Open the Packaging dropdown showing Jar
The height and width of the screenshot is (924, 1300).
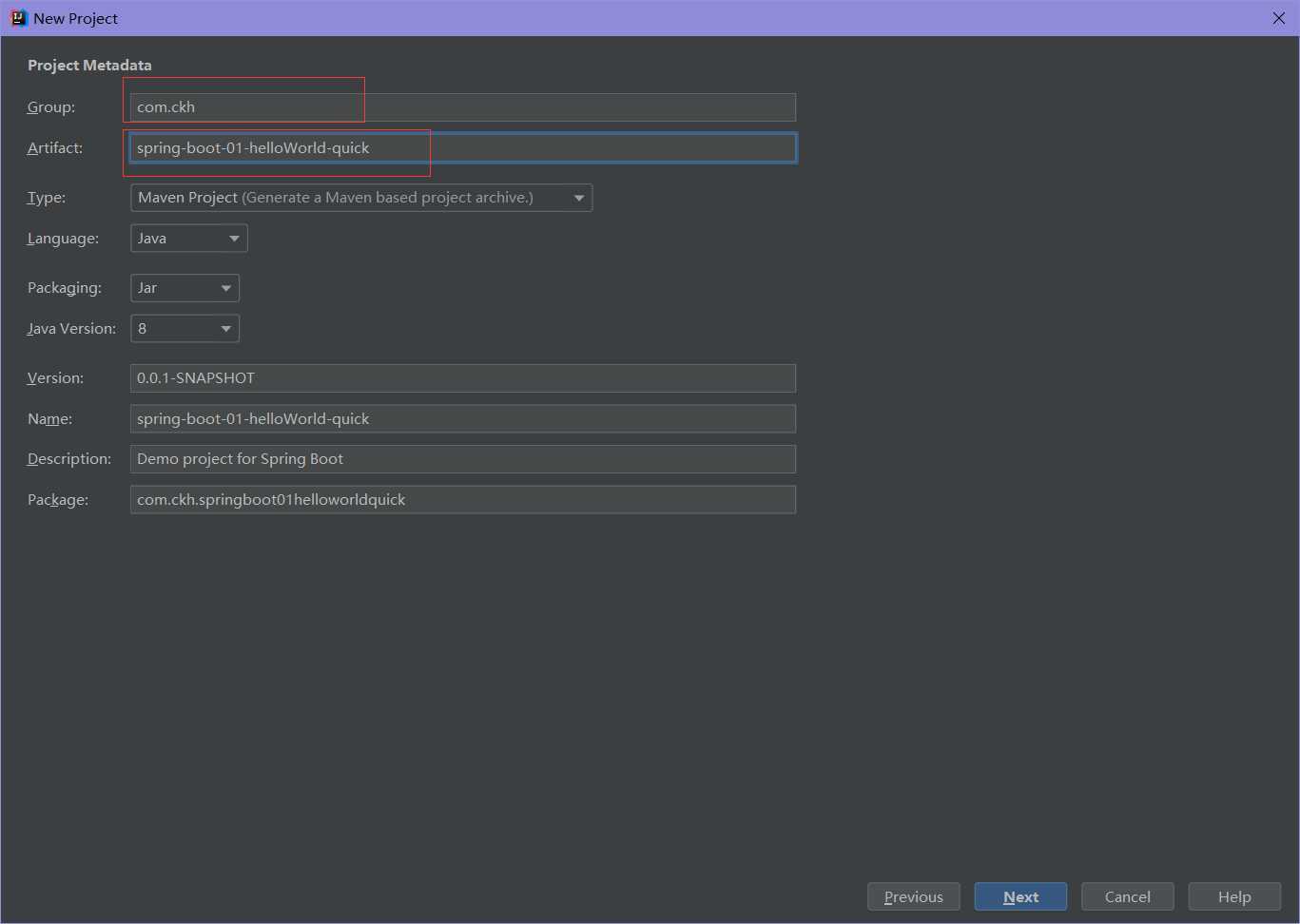pyautogui.click(x=184, y=288)
